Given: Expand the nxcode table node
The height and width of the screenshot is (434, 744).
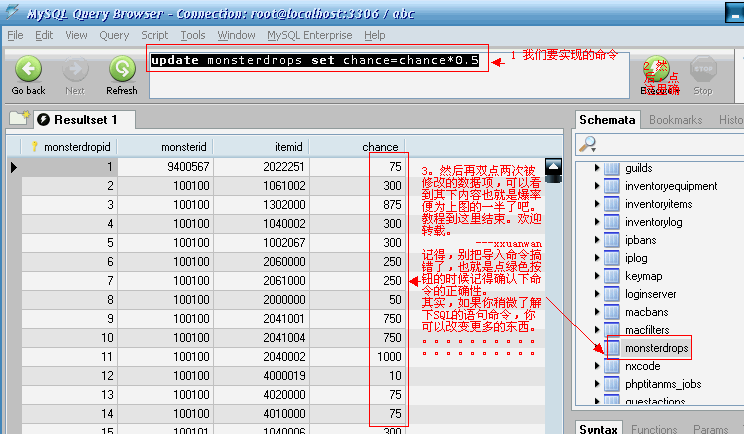Looking at the screenshot, I should coord(597,366).
